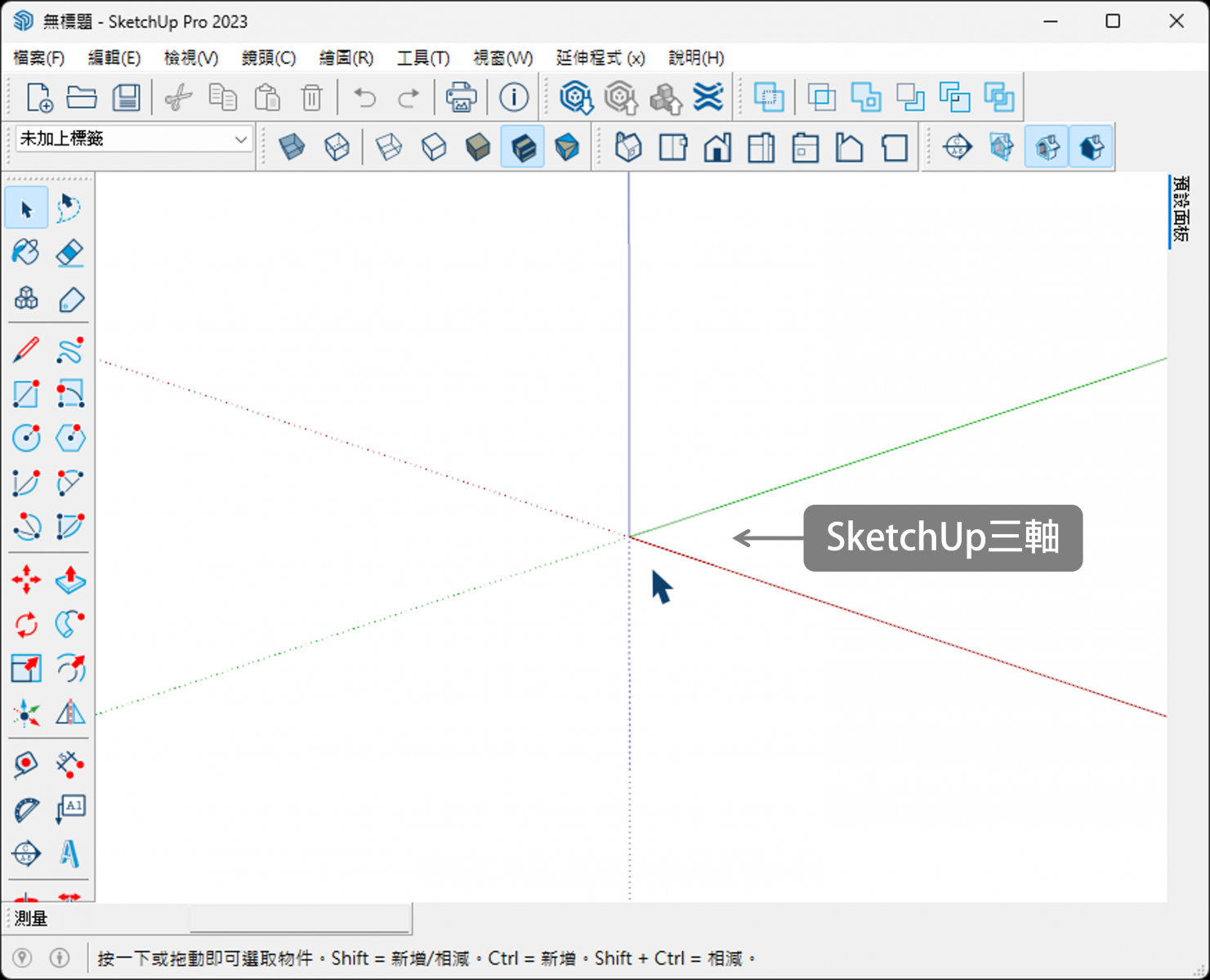Screen dimensions: 1210x980
Task: Switch to Front view
Action: [x=717, y=148]
